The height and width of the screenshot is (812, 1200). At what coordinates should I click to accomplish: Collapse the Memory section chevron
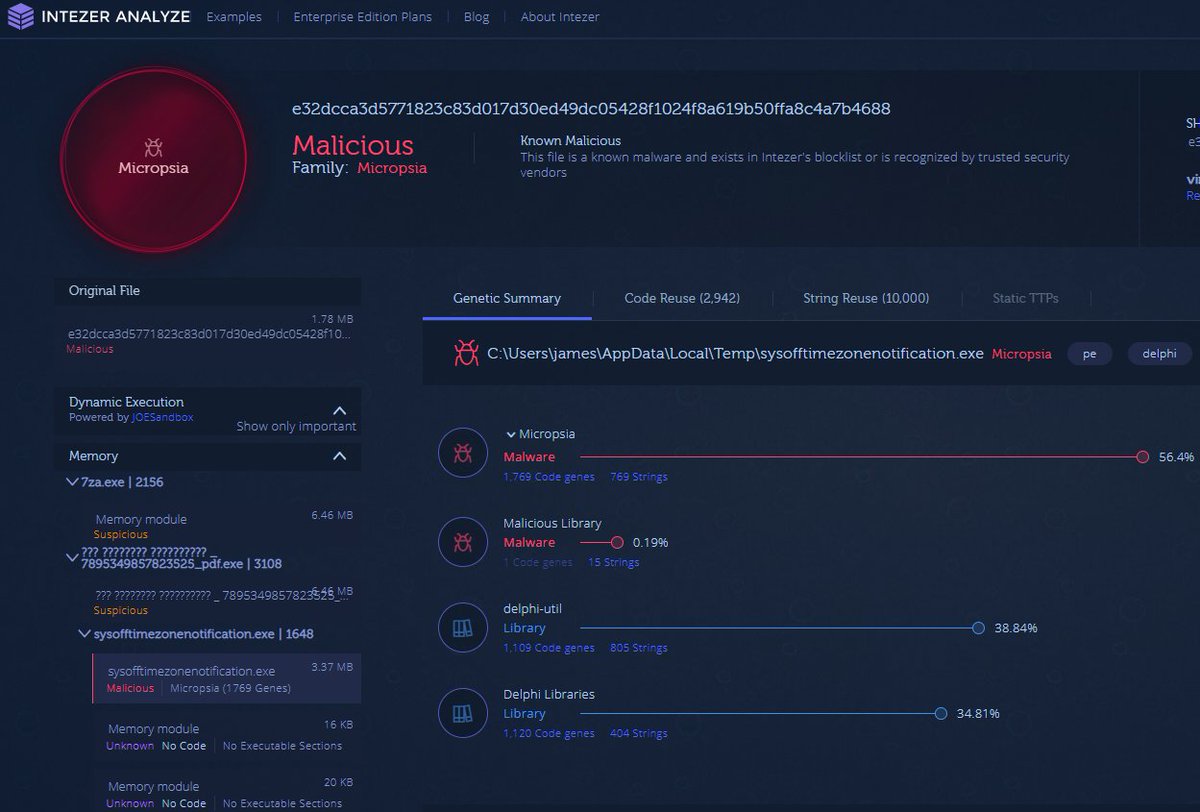pos(339,456)
